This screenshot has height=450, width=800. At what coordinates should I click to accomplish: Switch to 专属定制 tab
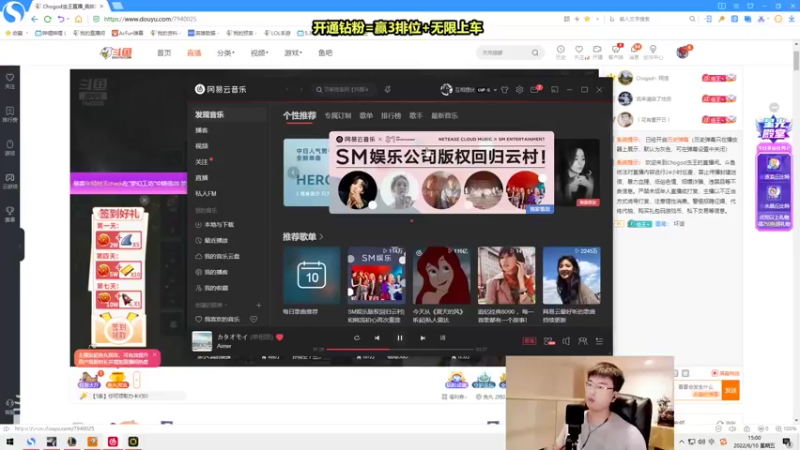[338, 116]
